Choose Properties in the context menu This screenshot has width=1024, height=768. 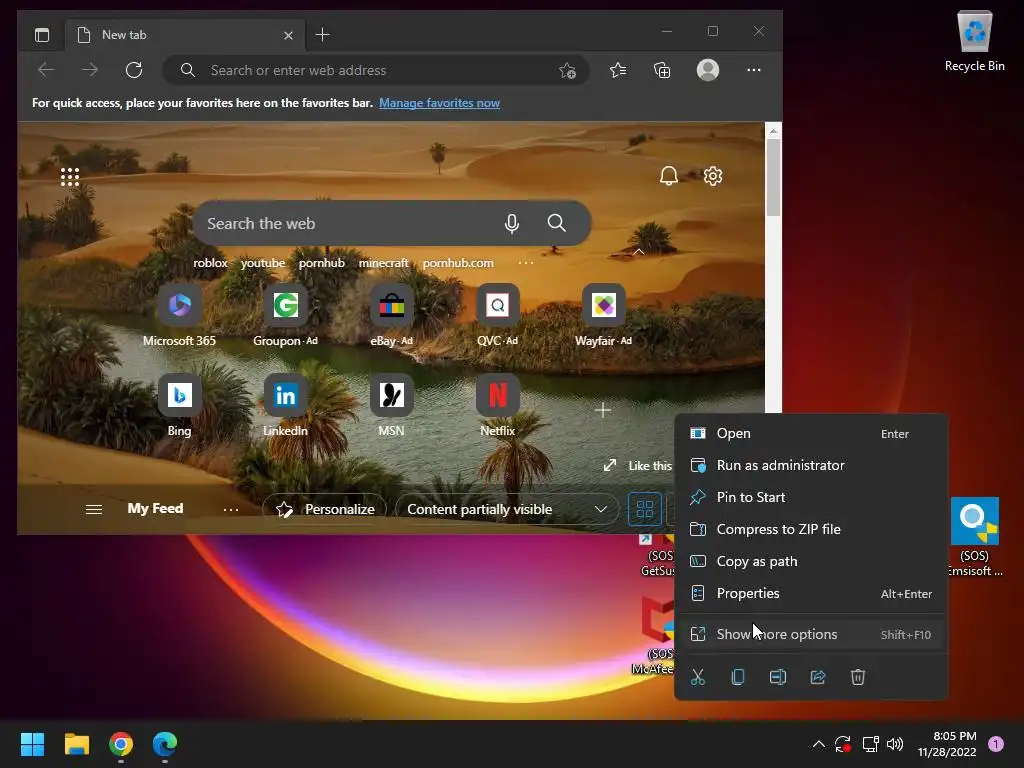[x=811, y=593]
